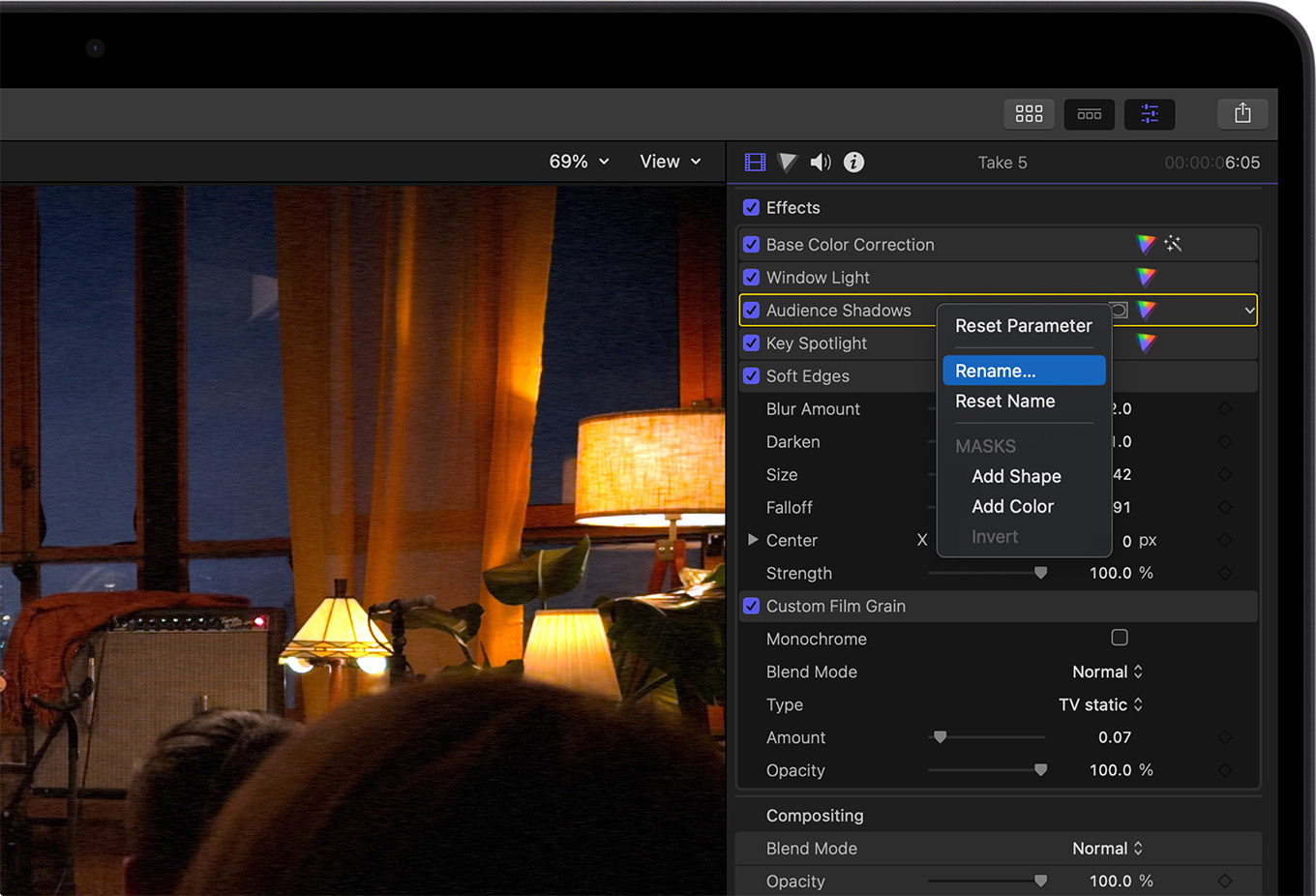Adjust the Film Grain Opacity slider
This screenshot has height=896, width=1316.
[x=1040, y=769]
